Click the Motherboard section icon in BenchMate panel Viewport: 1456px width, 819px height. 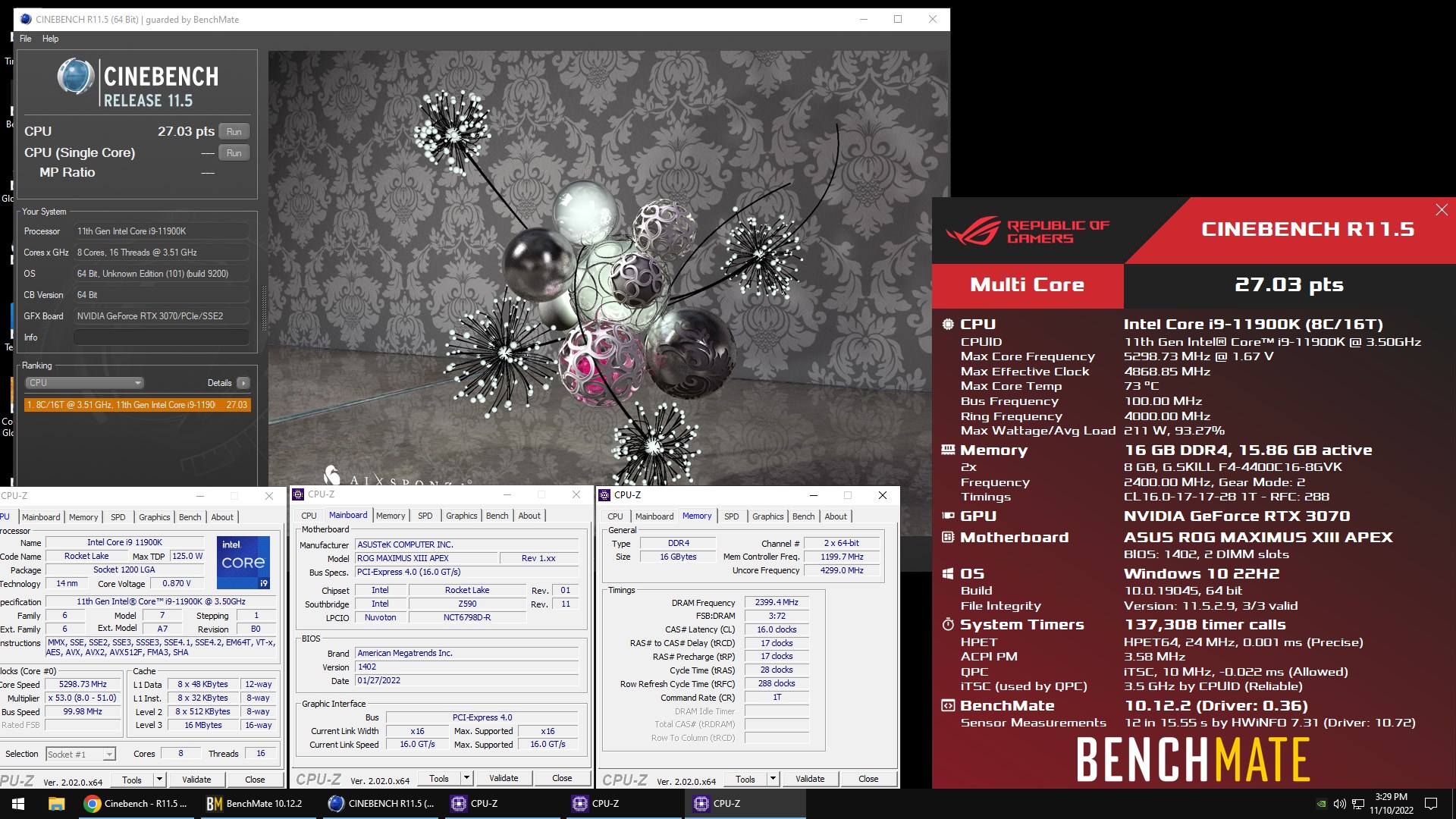tap(948, 537)
